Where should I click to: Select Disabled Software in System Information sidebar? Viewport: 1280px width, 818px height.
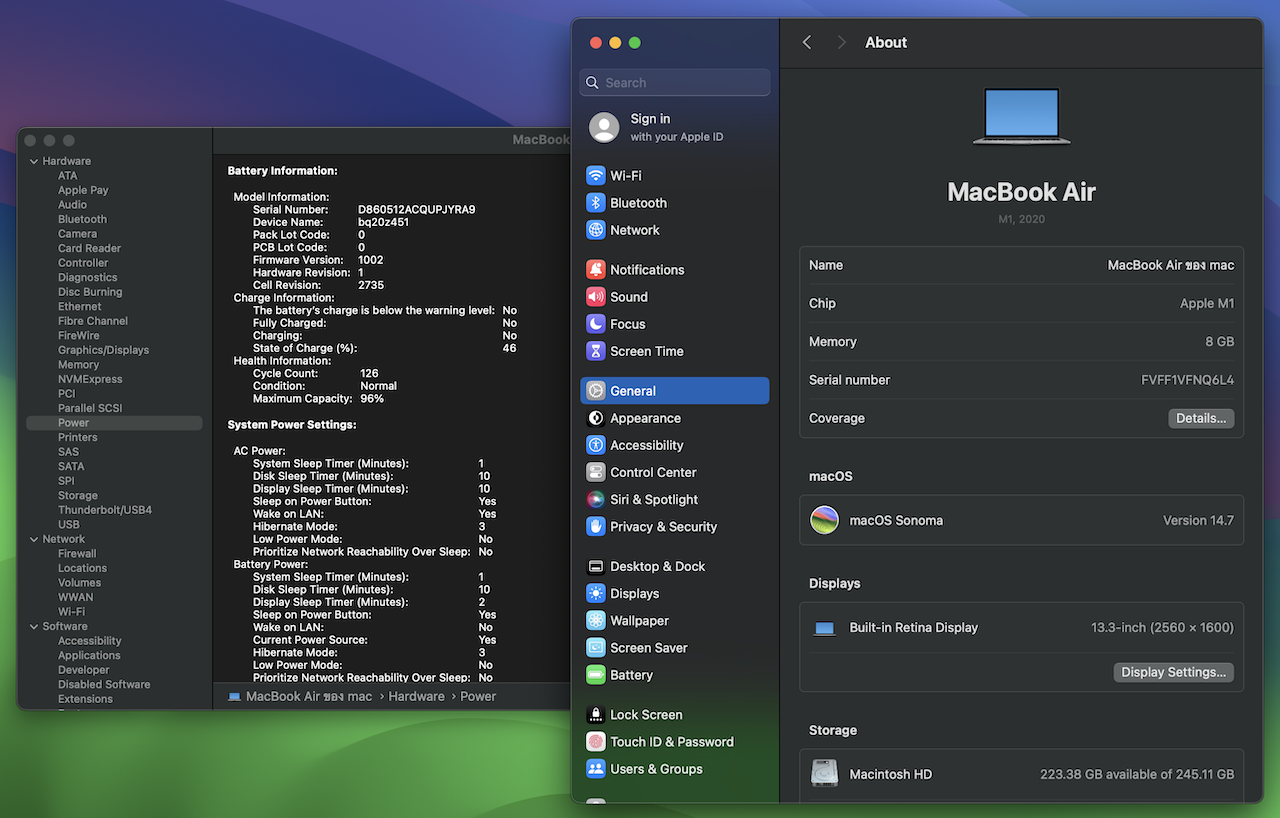pos(104,684)
